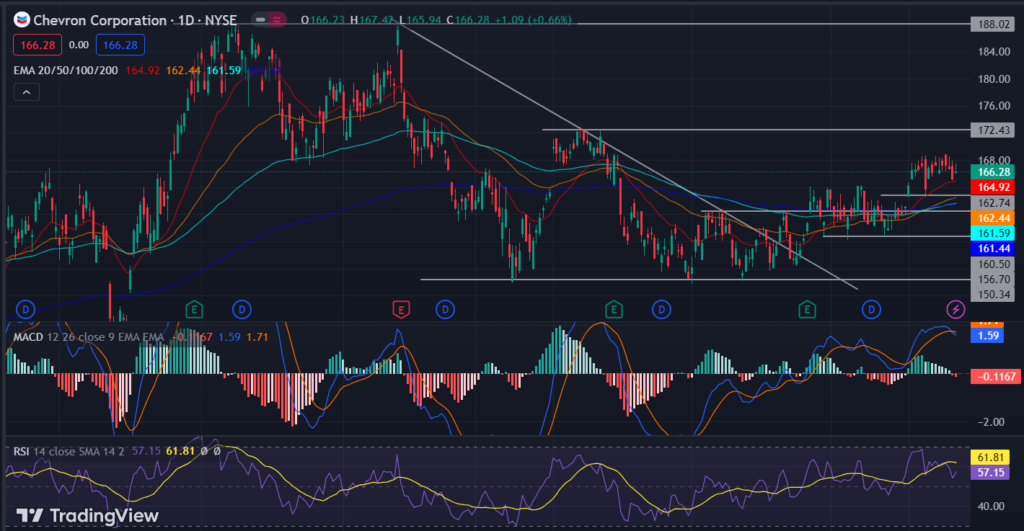Viewport: 1024px width, 531px height.
Task: Click the green current price label 166.28
Action: (x=993, y=172)
